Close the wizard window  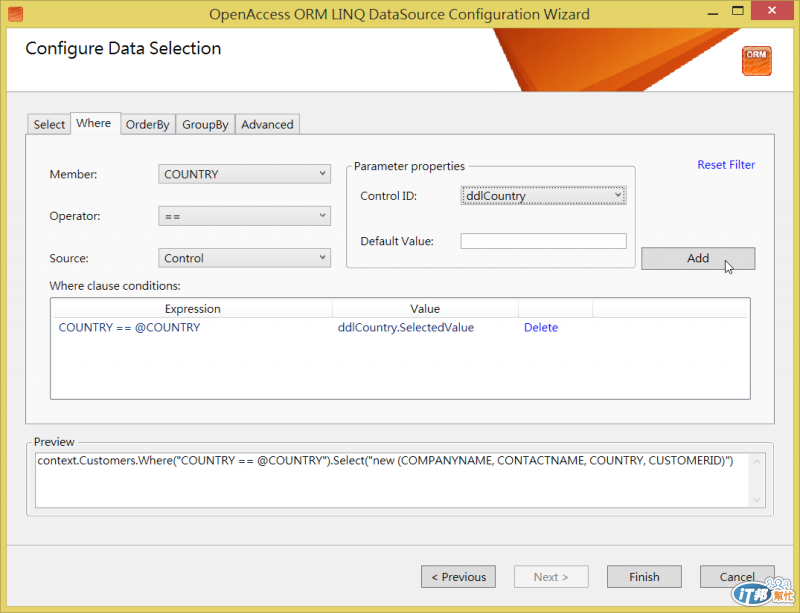(772, 10)
